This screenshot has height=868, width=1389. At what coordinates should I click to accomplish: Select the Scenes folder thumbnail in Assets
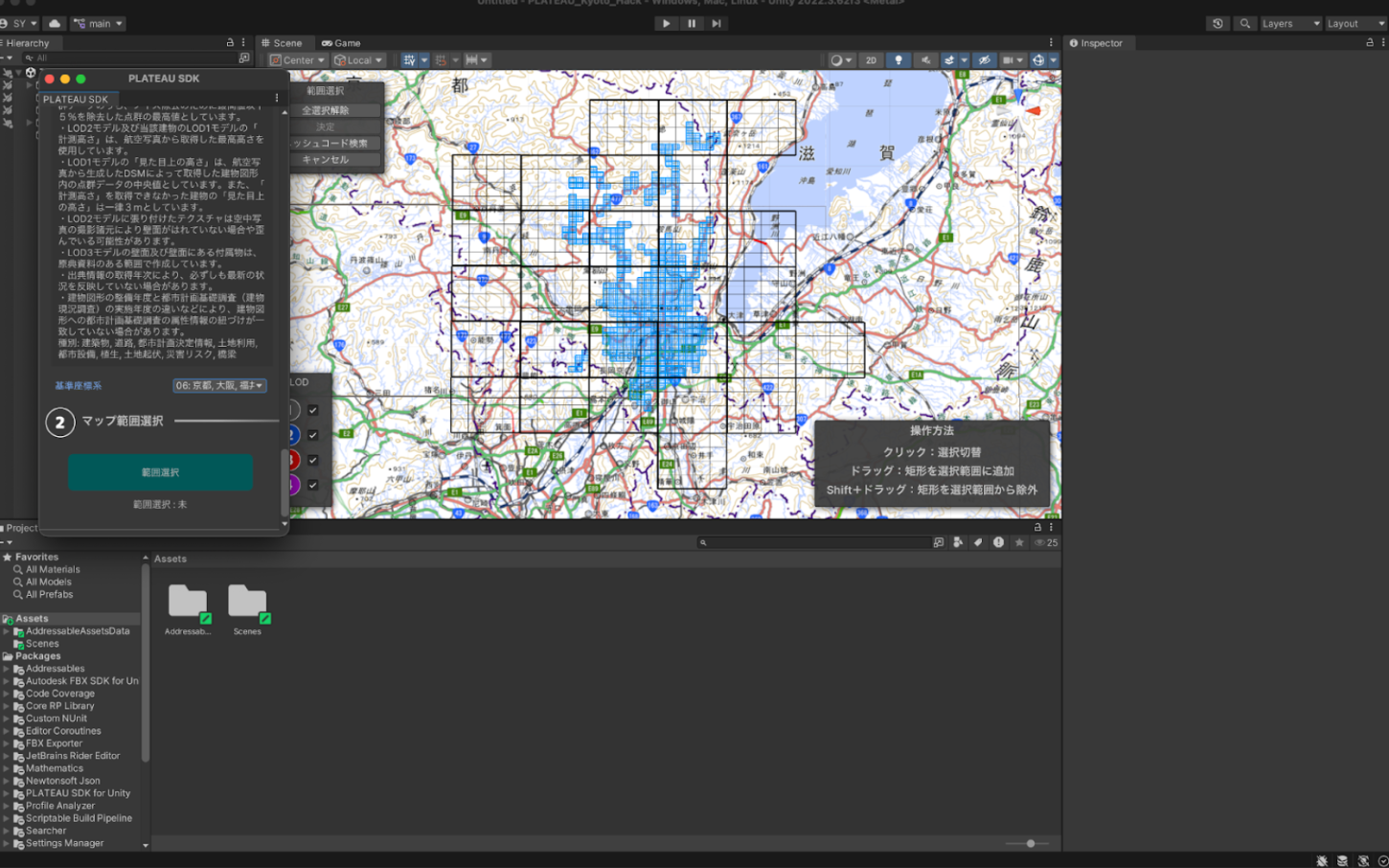(x=247, y=609)
